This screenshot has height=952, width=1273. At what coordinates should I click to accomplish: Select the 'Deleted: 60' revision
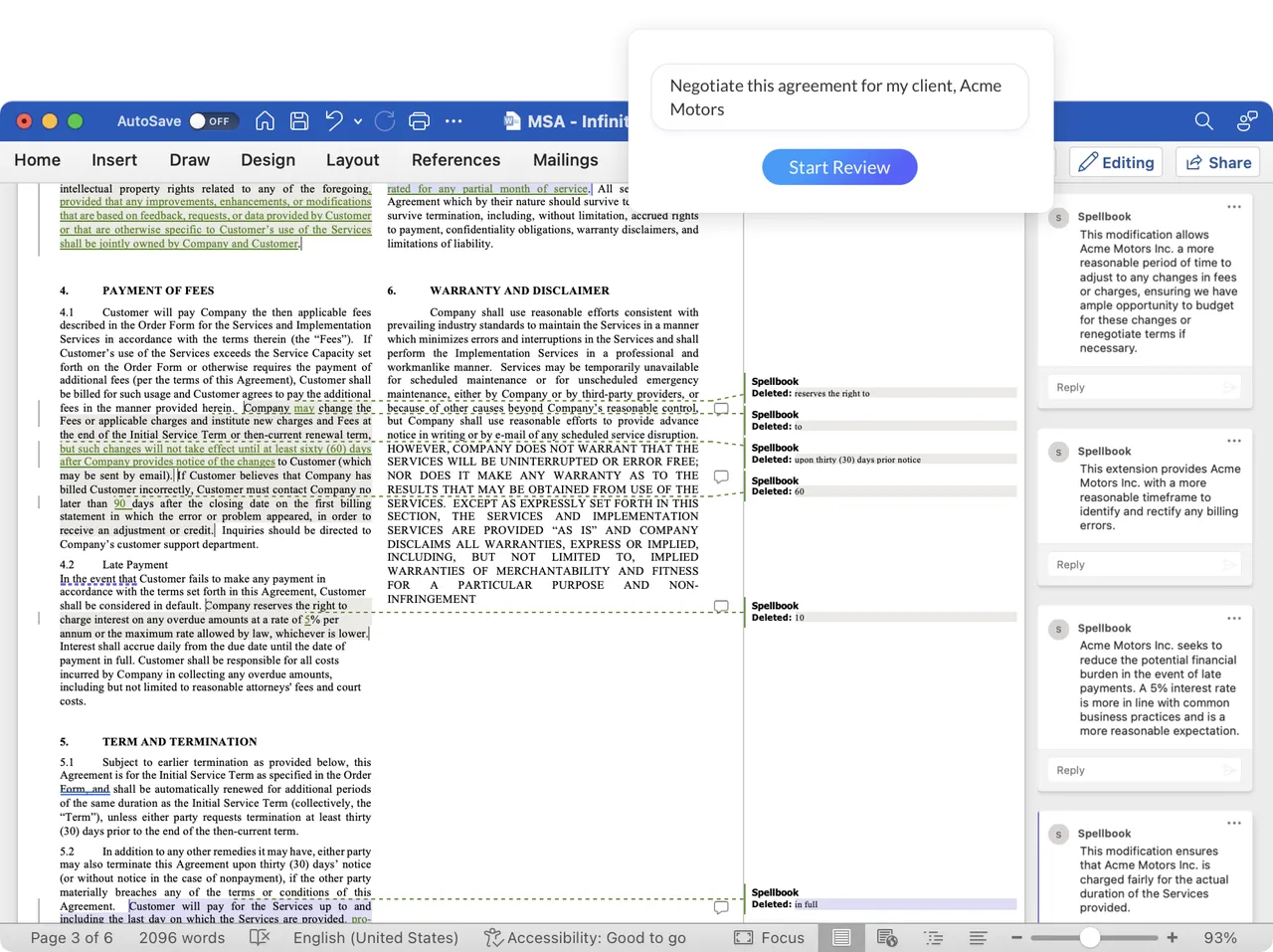point(884,491)
